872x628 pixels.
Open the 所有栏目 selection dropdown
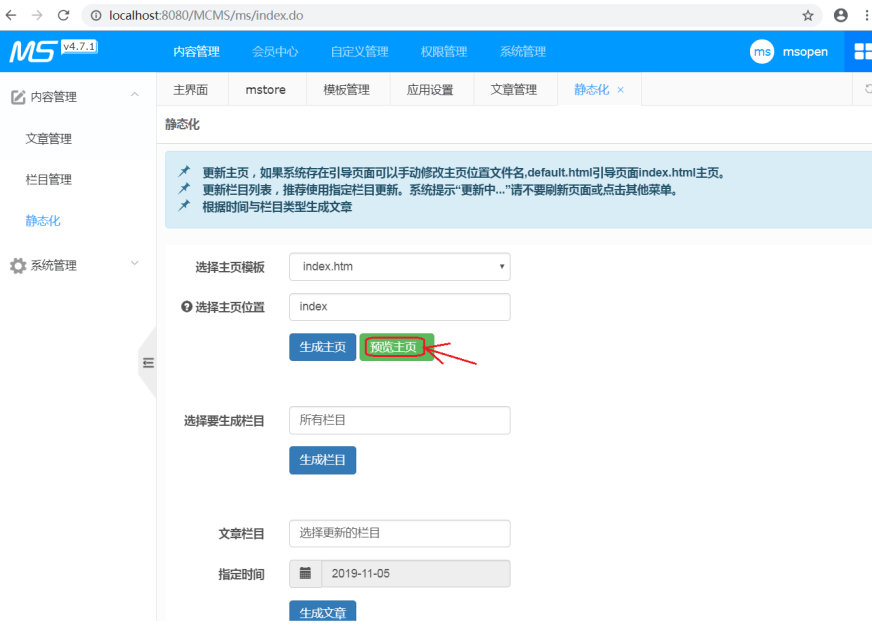point(399,420)
